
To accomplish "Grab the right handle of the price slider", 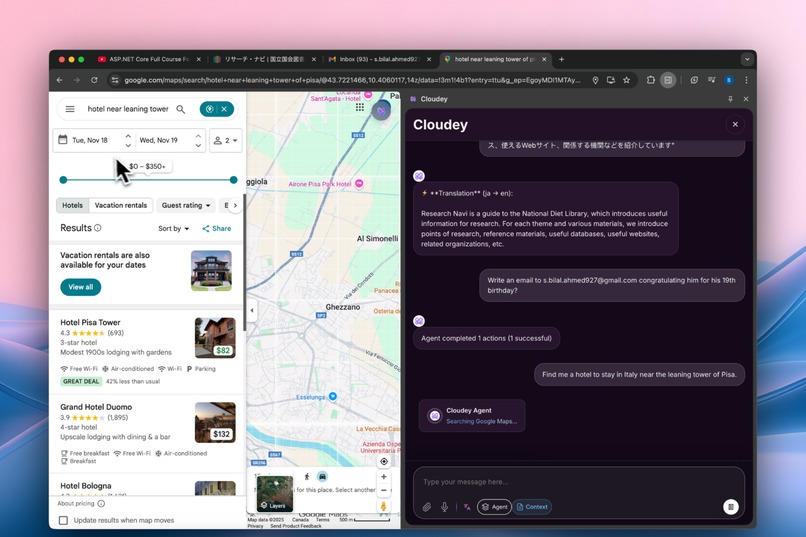I will [x=233, y=180].
